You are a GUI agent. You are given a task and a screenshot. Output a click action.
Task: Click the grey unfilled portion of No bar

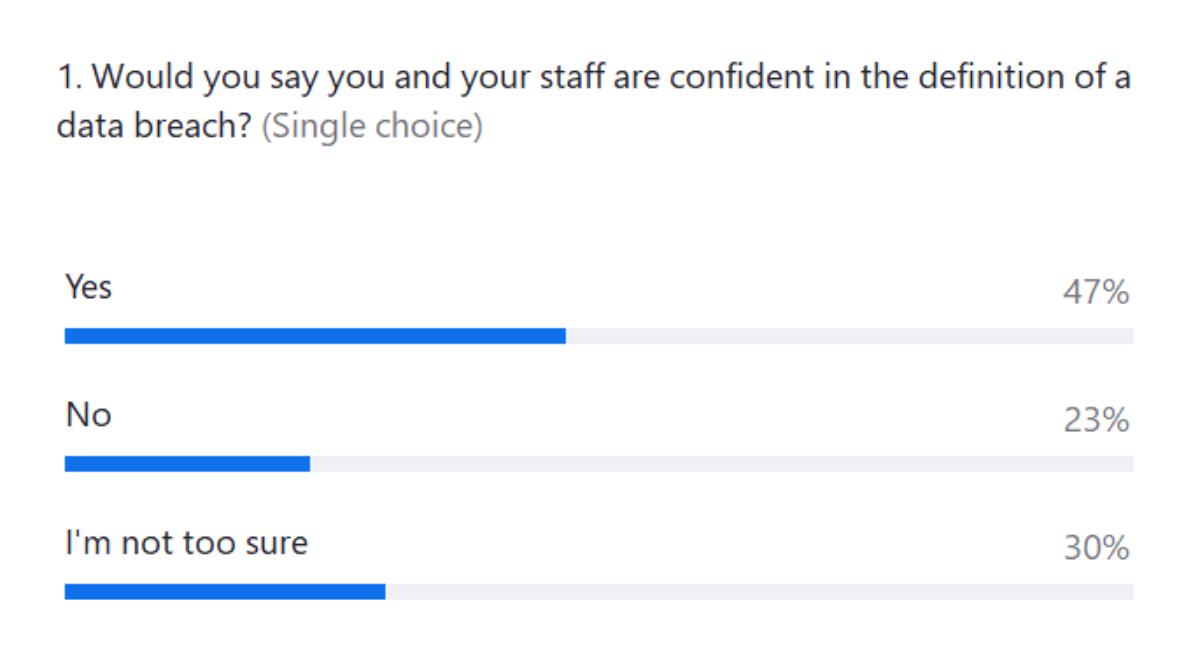721,464
